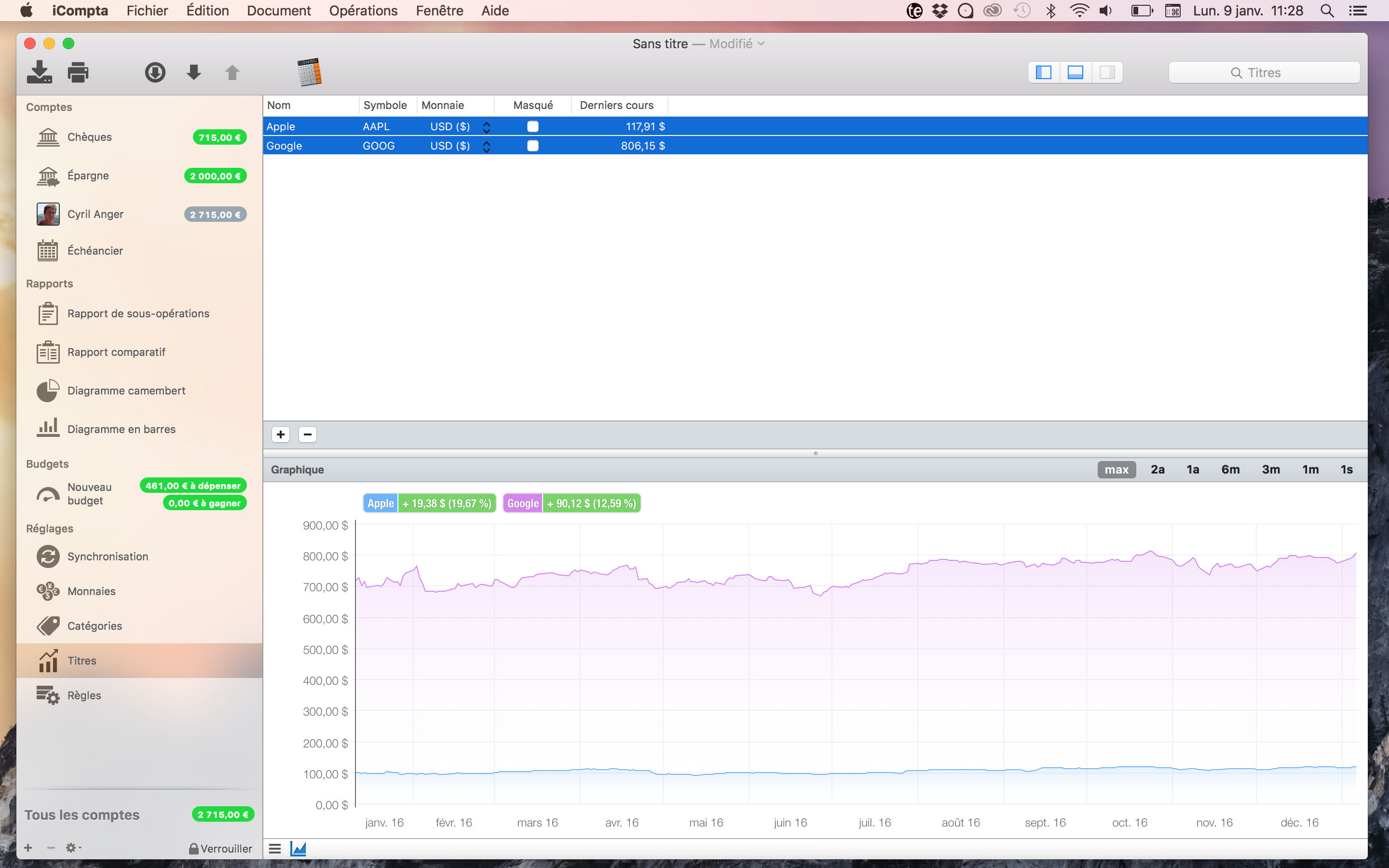Click the Titres search field
The width and height of the screenshot is (1389, 868).
pos(1264,72)
